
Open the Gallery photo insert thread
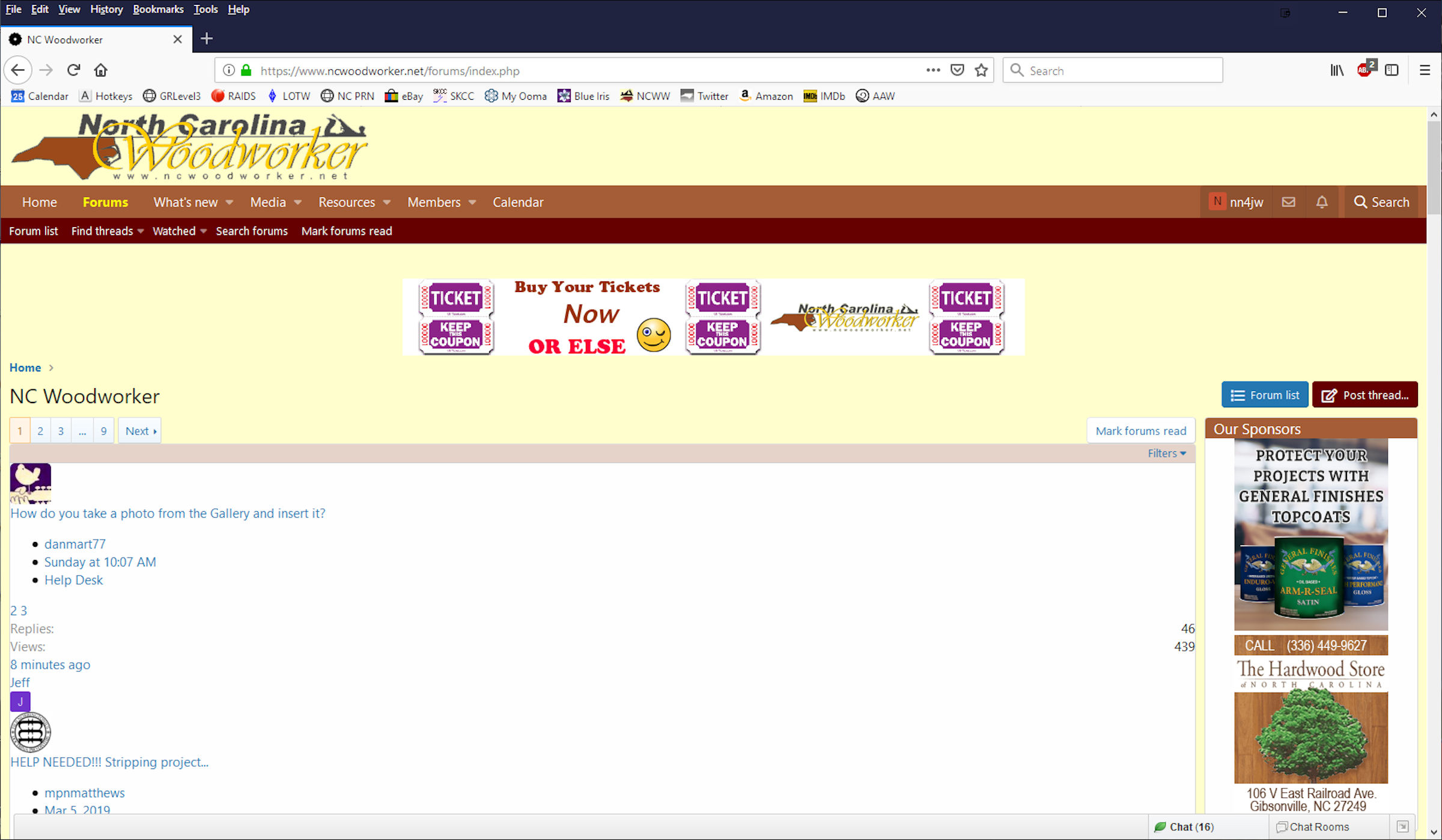(x=168, y=514)
